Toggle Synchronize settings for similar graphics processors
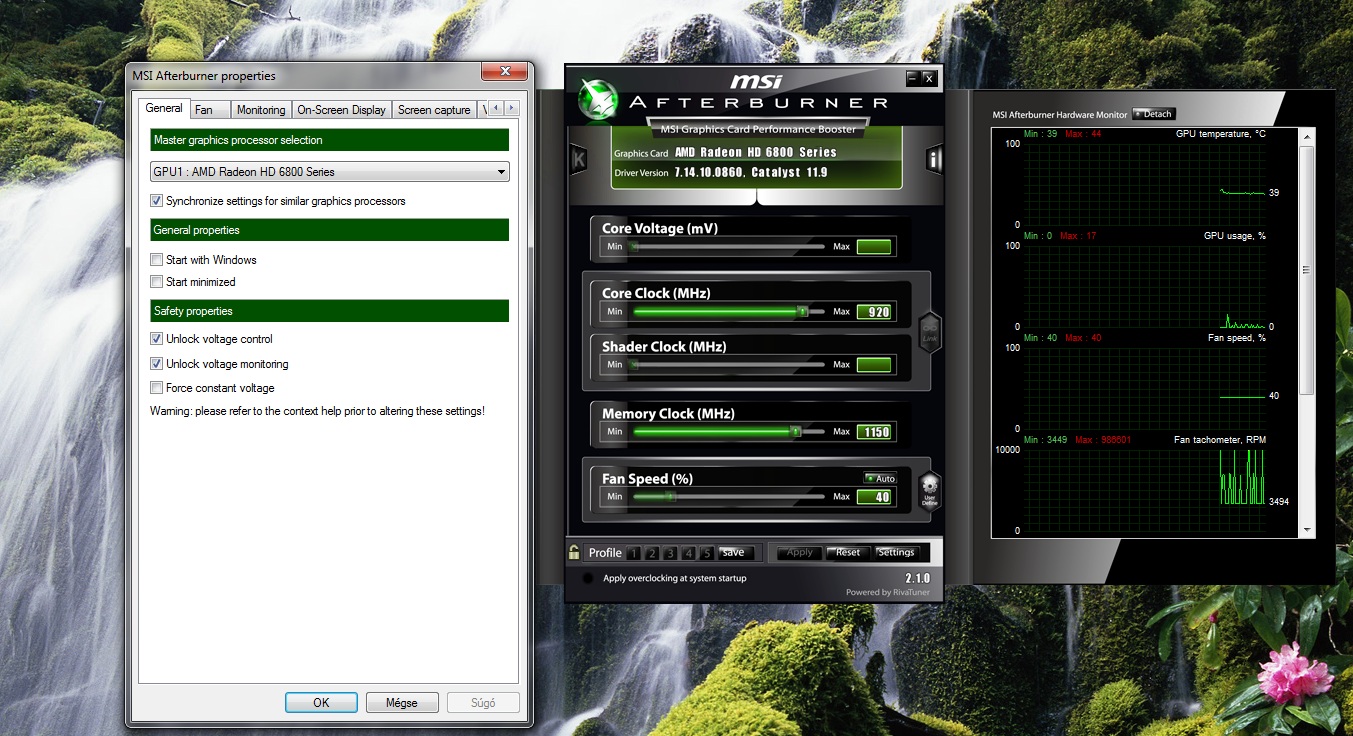 point(156,201)
